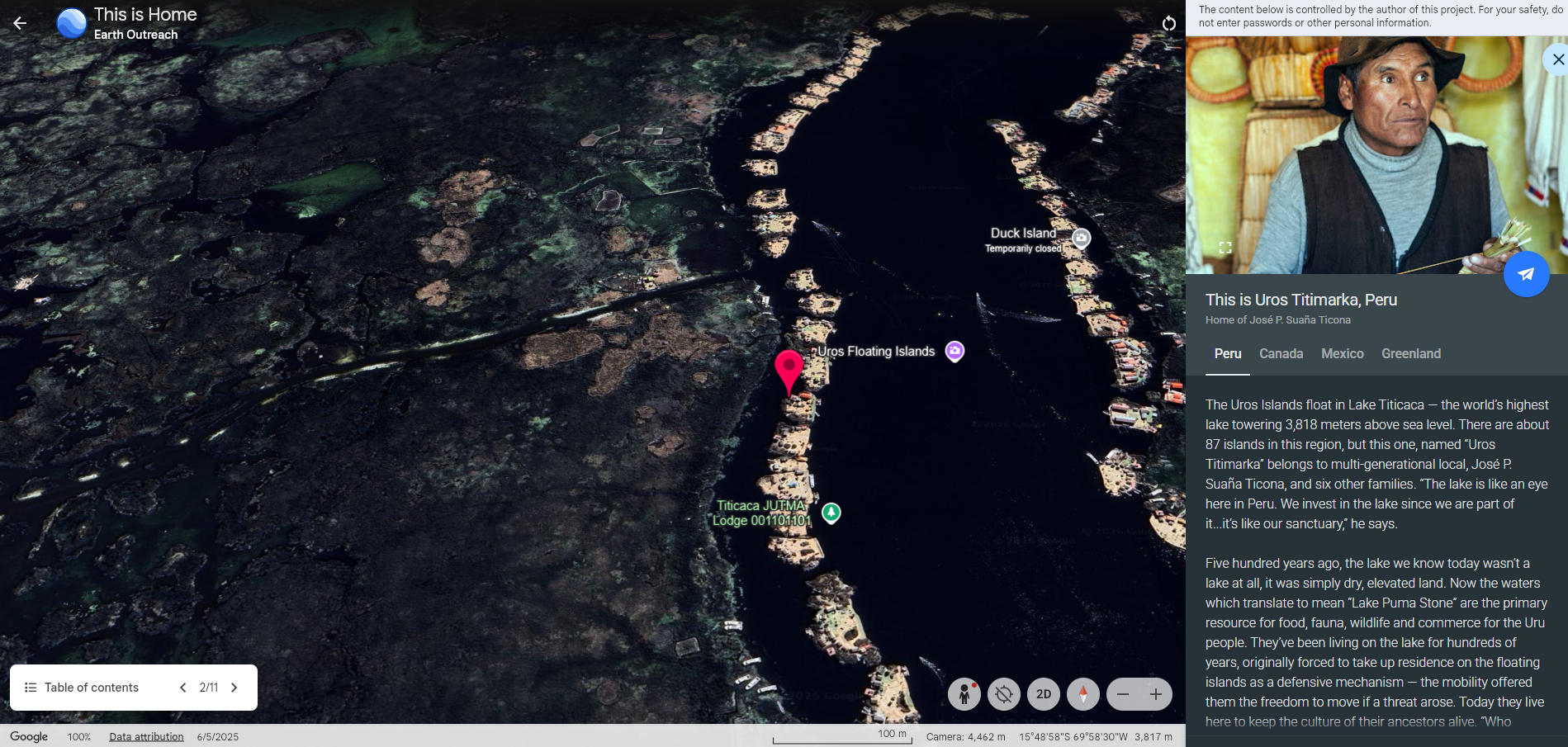Toggle the location off icon
Image resolution: width=1568 pixels, height=747 pixels.
(1003, 694)
